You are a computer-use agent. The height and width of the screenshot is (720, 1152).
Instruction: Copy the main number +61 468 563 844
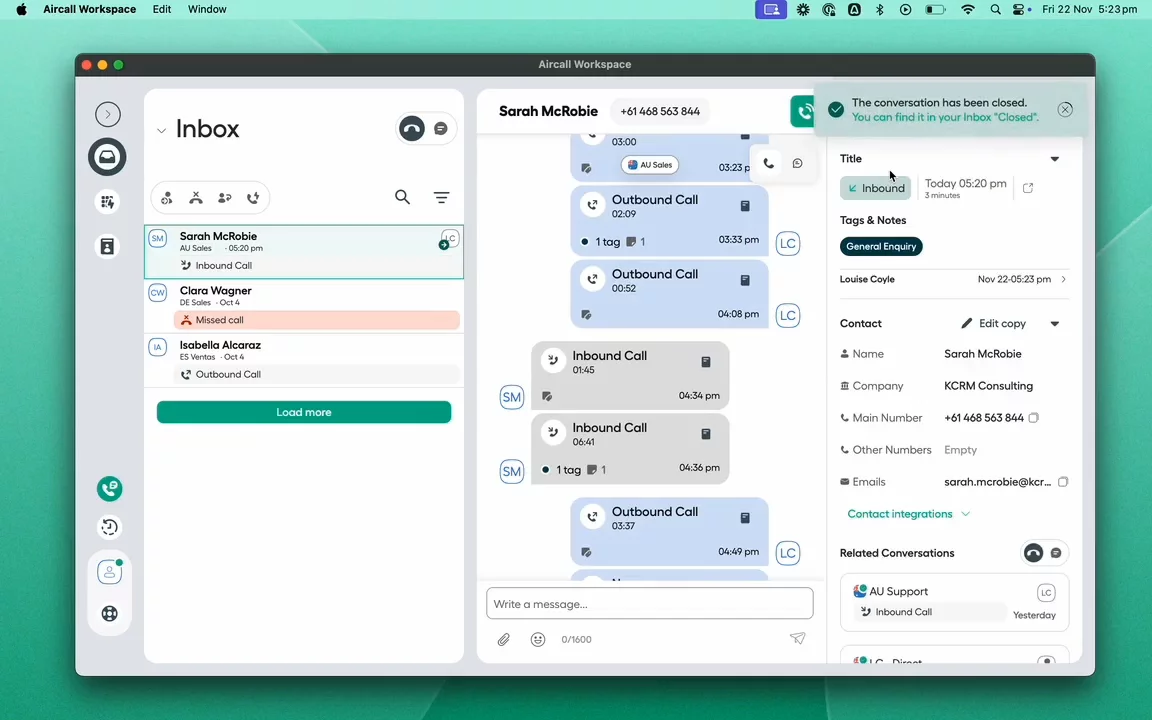[x=1034, y=418]
